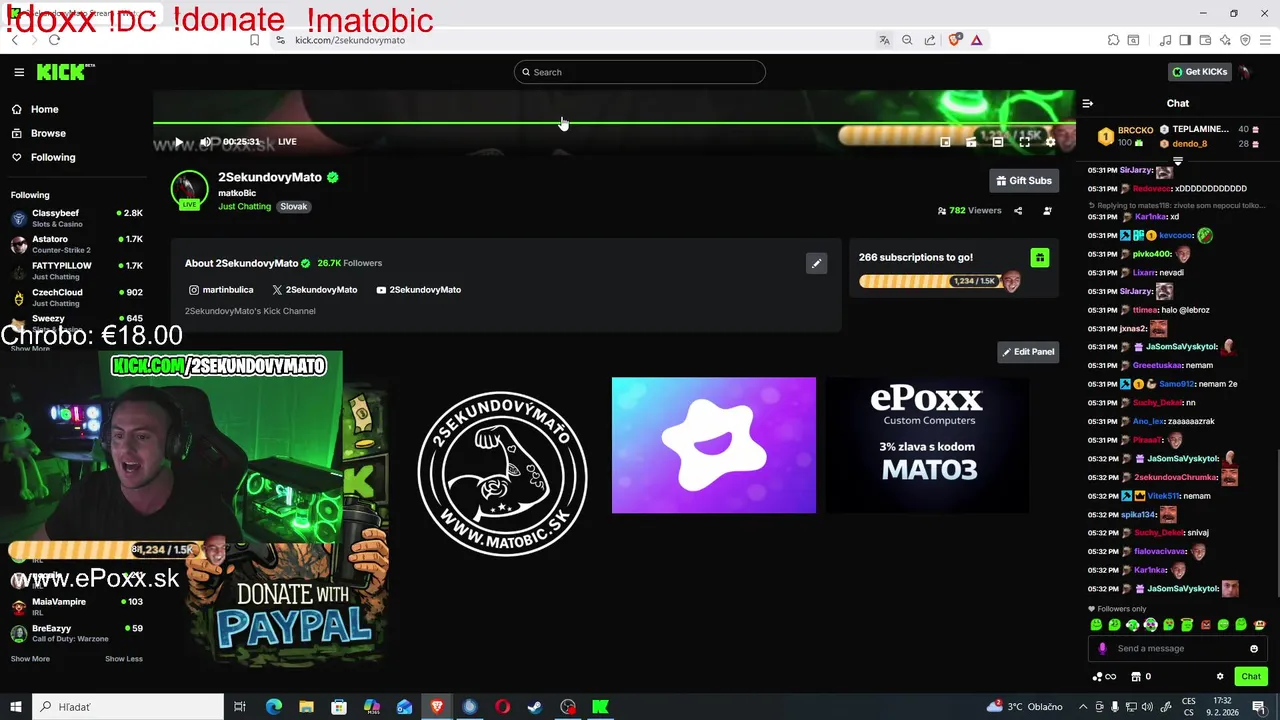Click the clip icon in the player
Viewport: 1280px width, 720px height.
(x=971, y=142)
